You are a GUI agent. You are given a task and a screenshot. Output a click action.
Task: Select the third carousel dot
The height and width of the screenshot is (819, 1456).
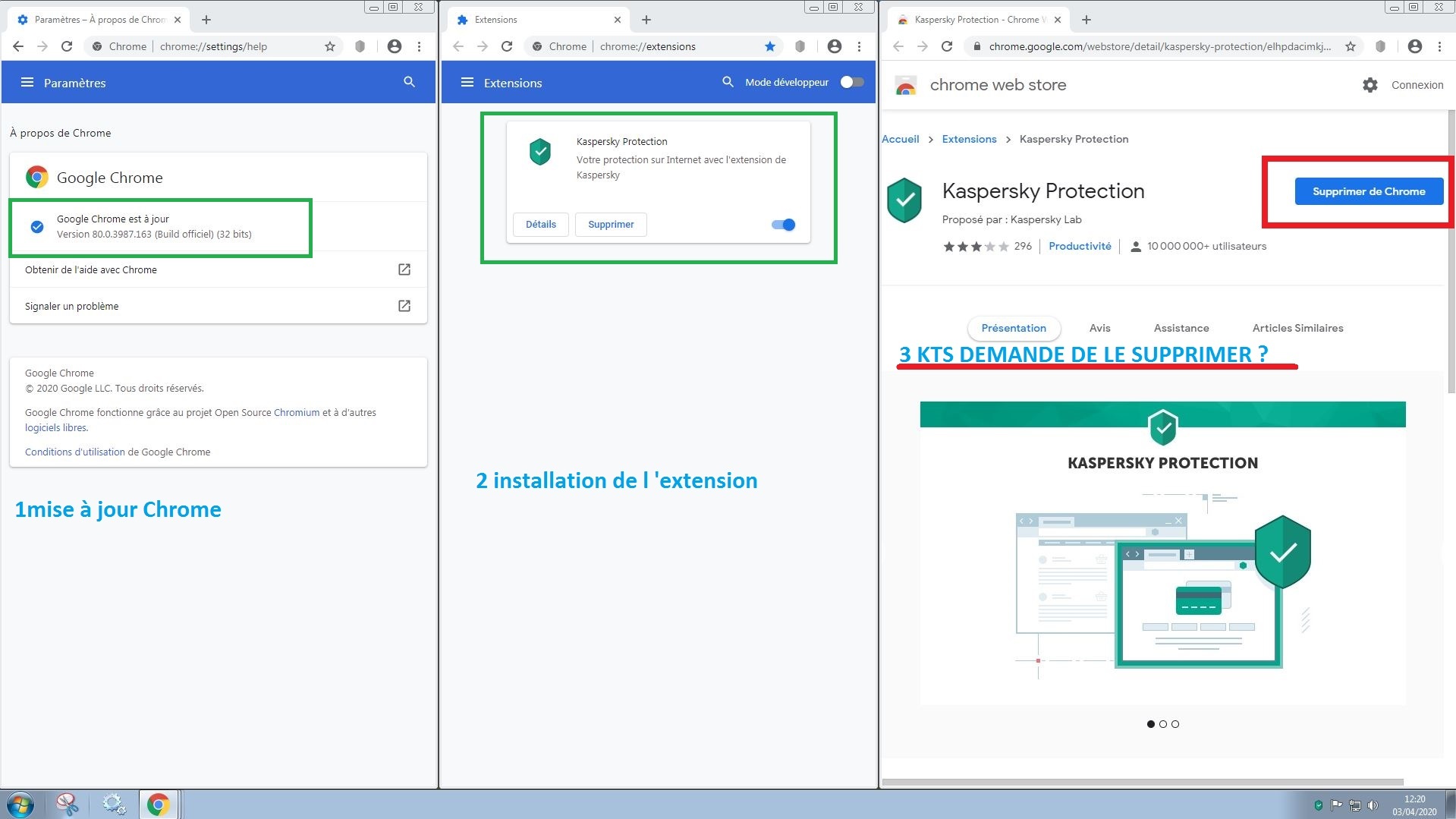point(1175,724)
